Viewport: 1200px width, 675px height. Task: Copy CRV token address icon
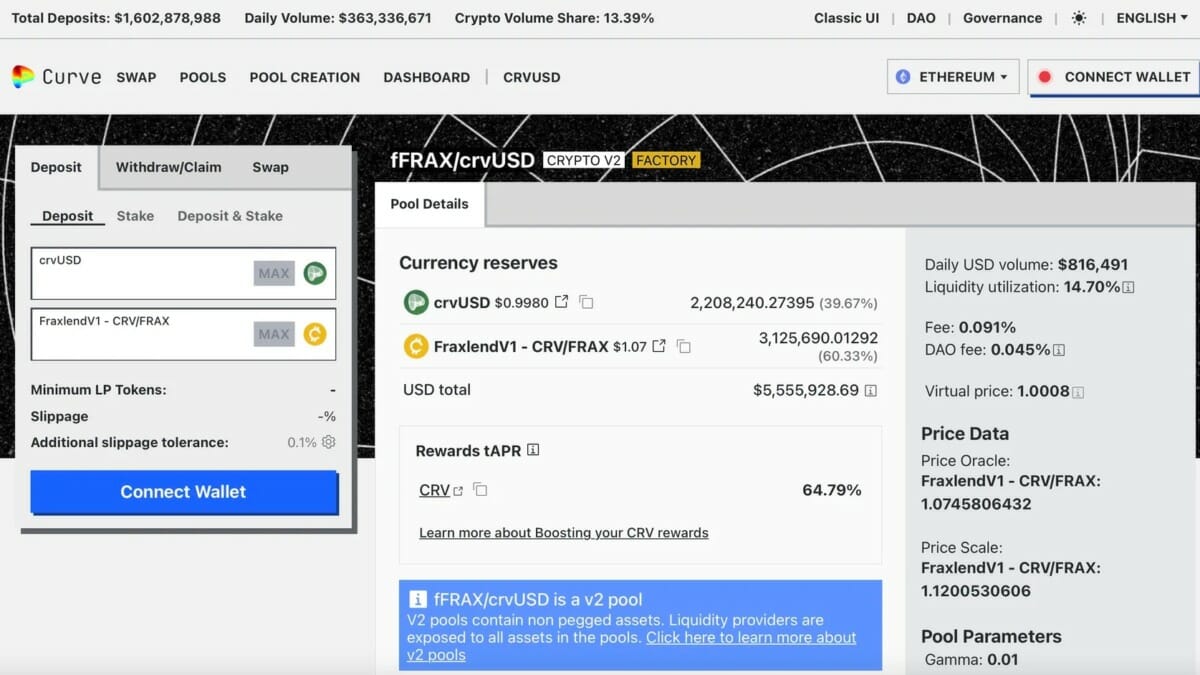pos(481,490)
